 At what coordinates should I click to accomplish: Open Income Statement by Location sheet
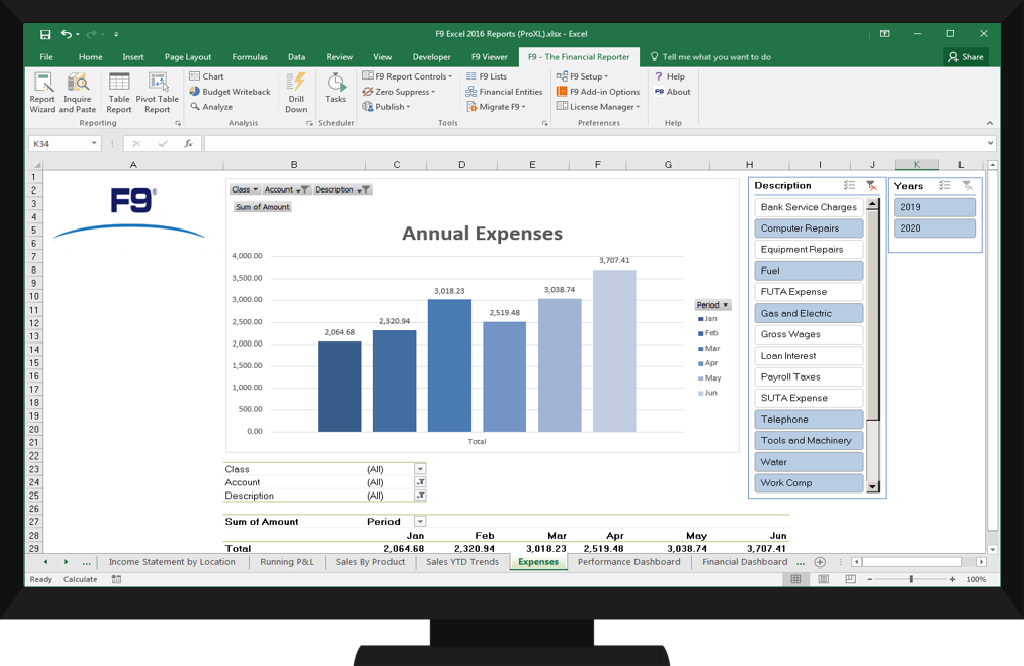pyautogui.click(x=172, y=562)
